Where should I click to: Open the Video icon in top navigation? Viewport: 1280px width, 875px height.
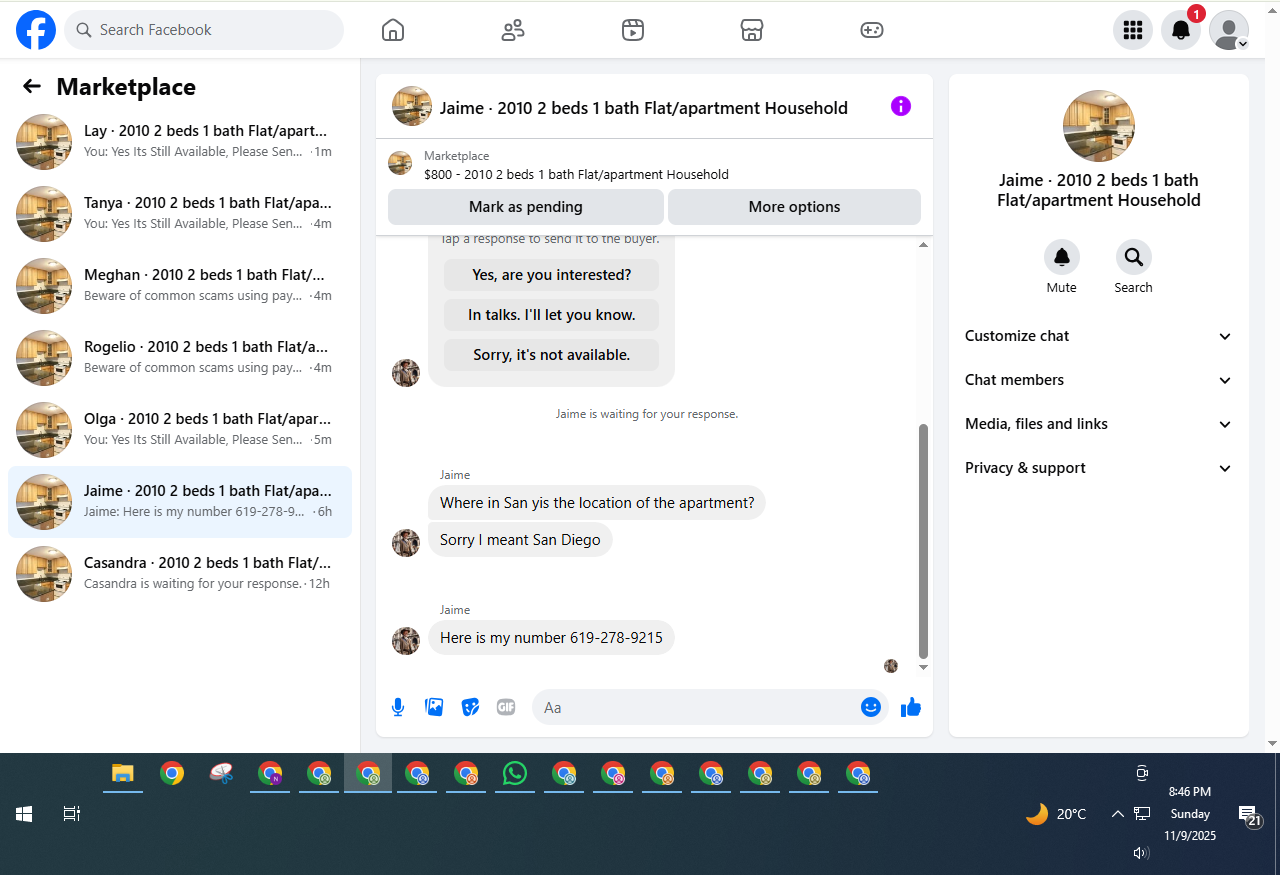pyautogui.click(x=632, y=30)
